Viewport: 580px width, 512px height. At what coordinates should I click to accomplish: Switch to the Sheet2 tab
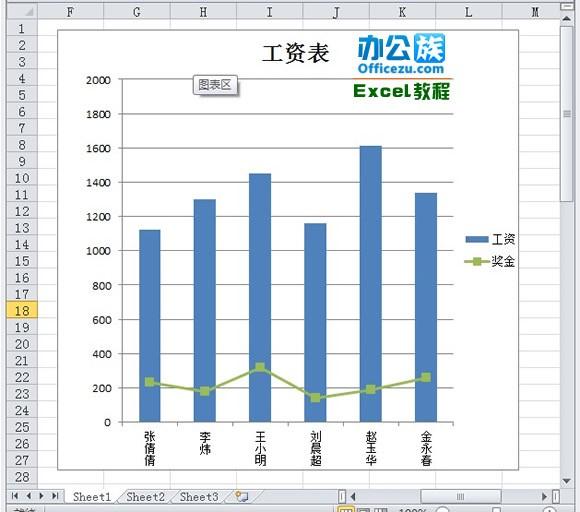pos(145,497)
